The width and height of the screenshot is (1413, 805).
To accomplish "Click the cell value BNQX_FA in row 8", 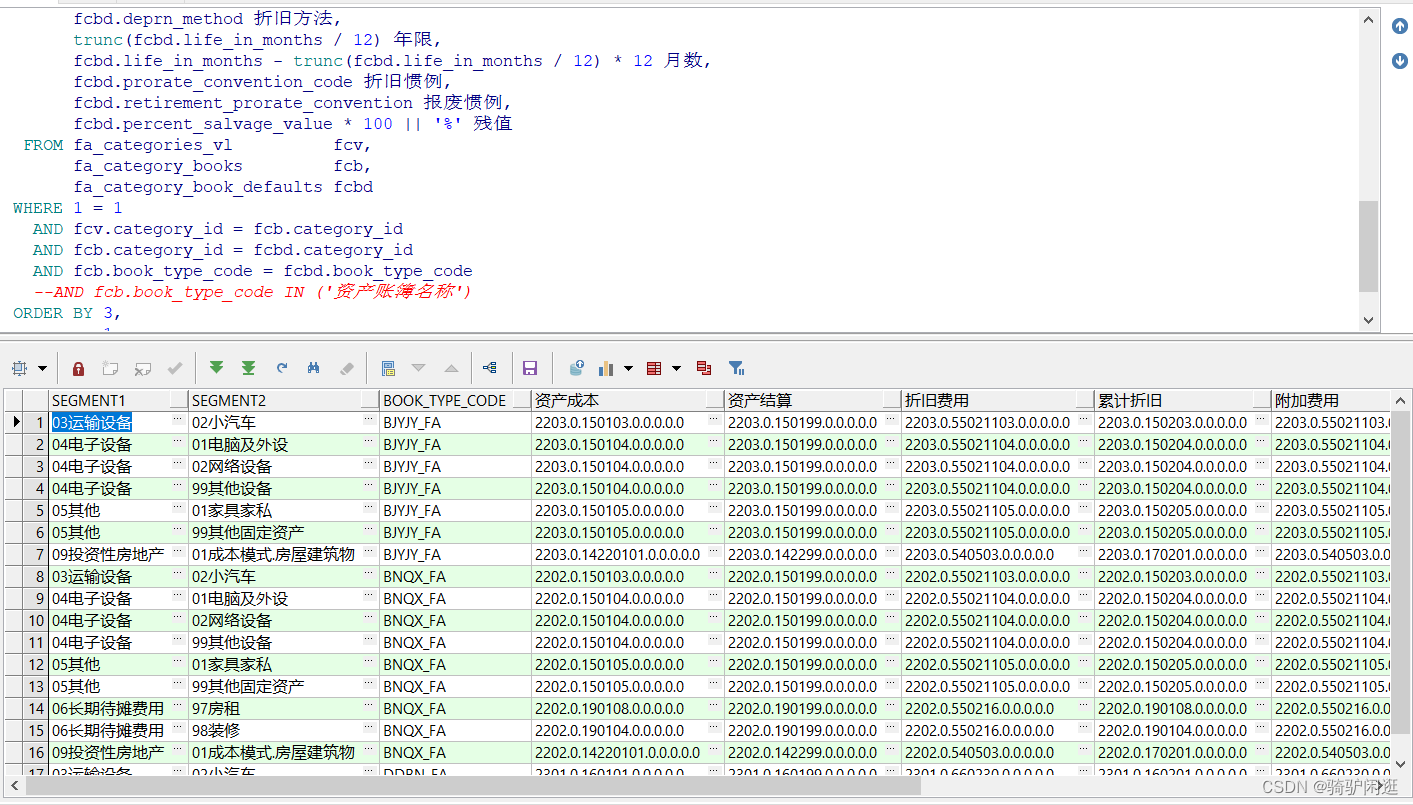I will [413, 576].
